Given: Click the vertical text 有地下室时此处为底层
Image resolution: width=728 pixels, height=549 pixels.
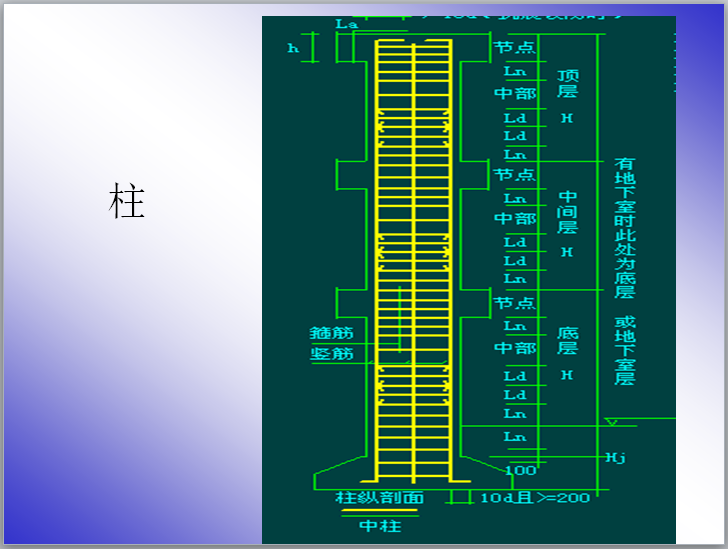Looking at the screenshot, I should 624,228.
